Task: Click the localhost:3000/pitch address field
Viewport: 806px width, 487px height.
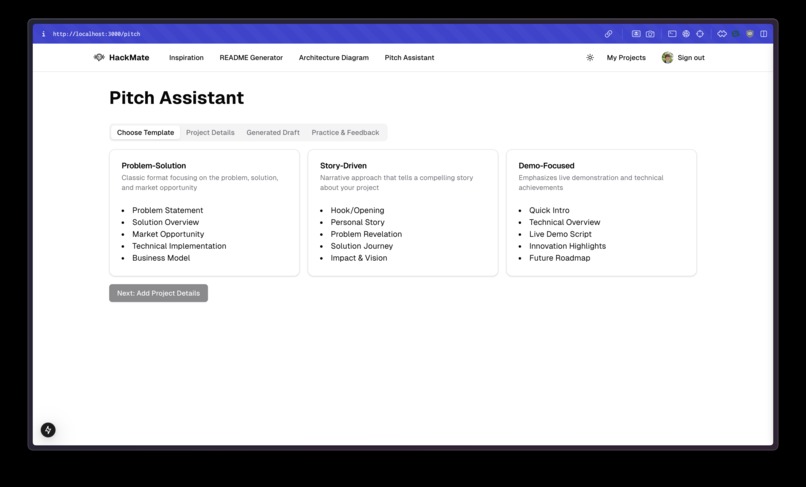Action: [96, 34]
